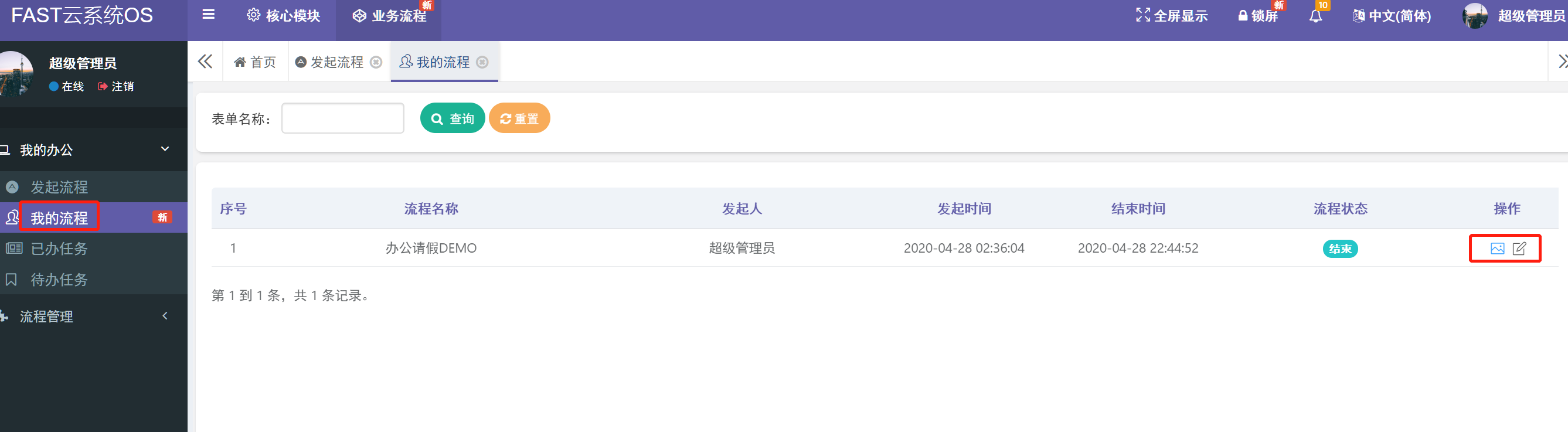Click the 注销 logout link
Screen dimensions: 1568x432
(115, 86)
